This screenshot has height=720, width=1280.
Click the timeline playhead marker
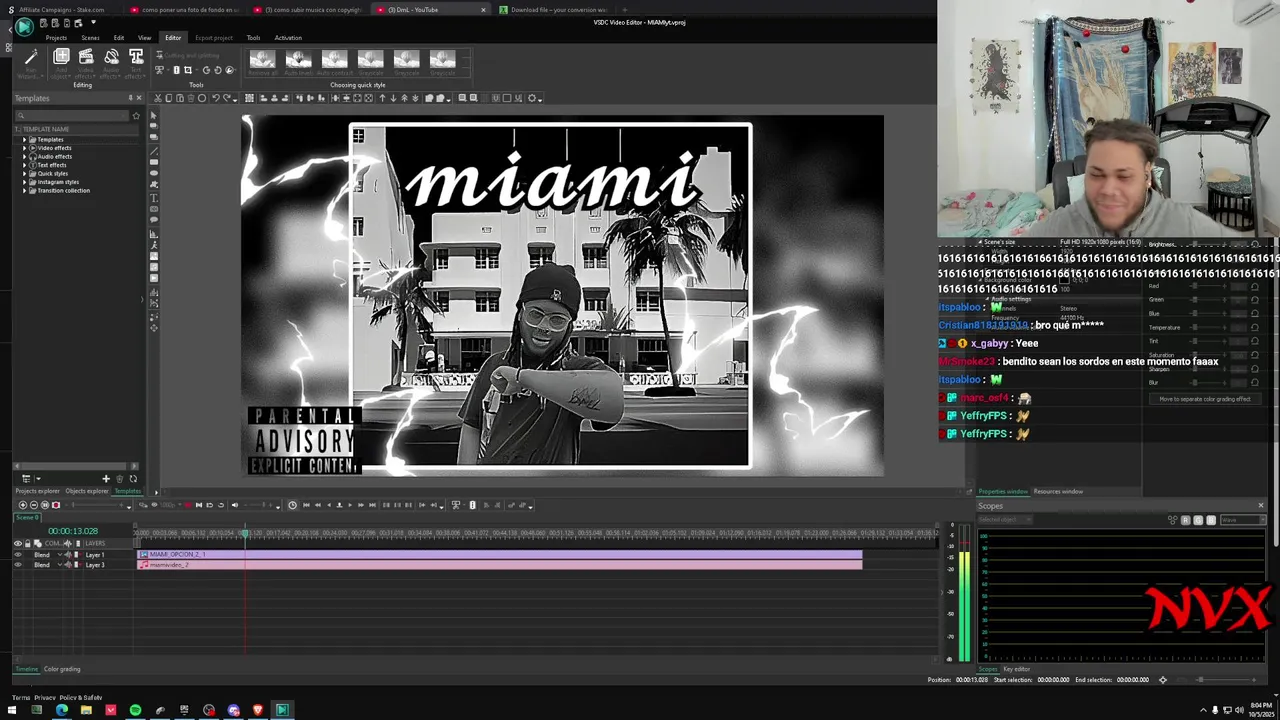pyautogui.click(x=245, y=532)
